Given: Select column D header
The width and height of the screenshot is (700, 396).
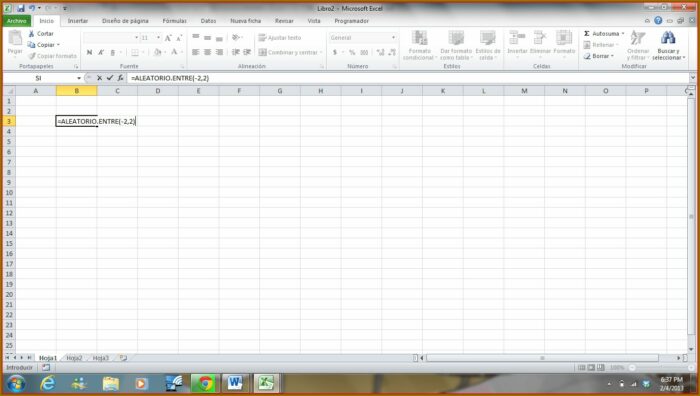Looking at the screenshot, I should tap(158, 91).
